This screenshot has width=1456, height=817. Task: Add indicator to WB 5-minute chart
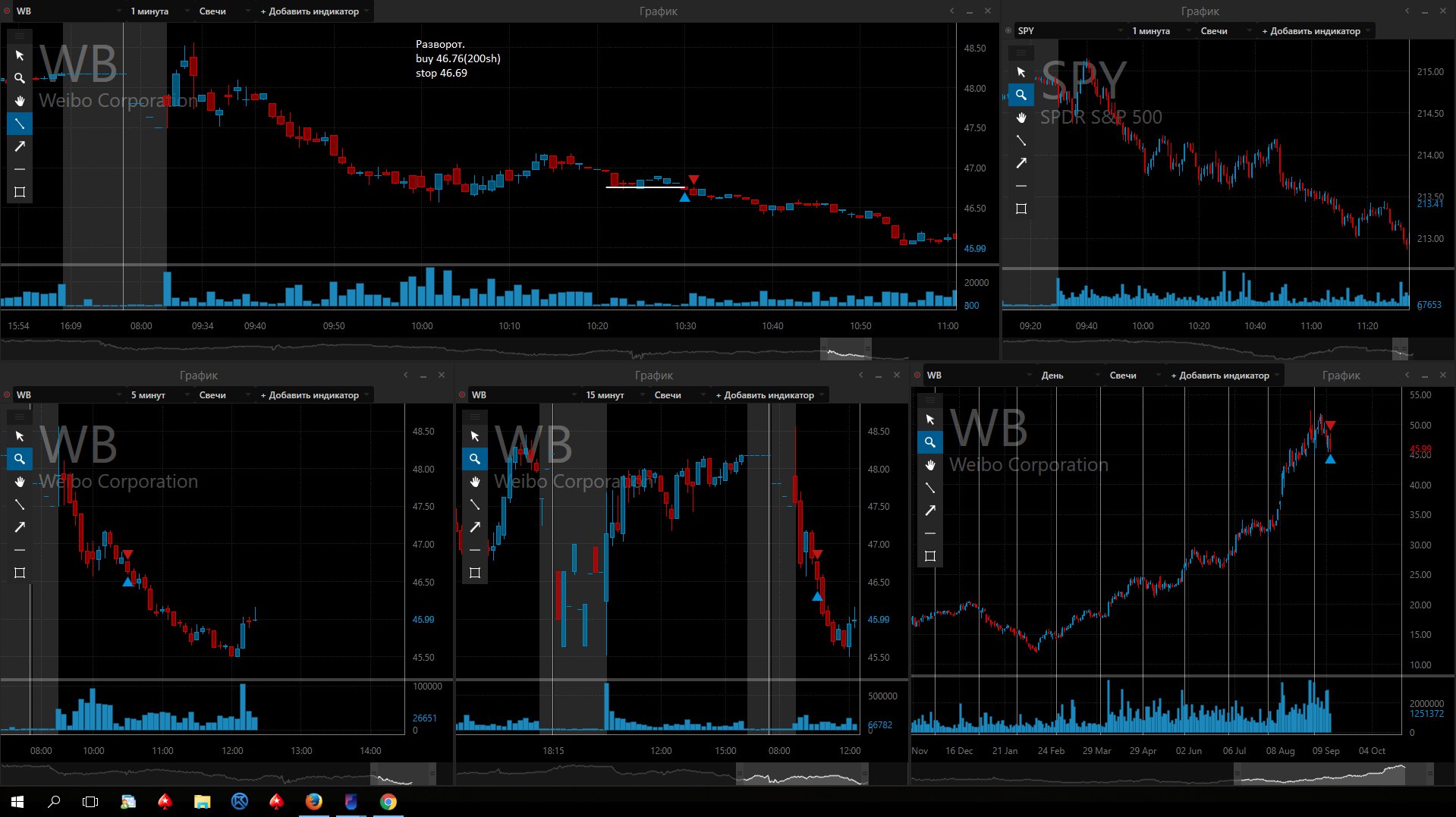(x=313, y=395)
